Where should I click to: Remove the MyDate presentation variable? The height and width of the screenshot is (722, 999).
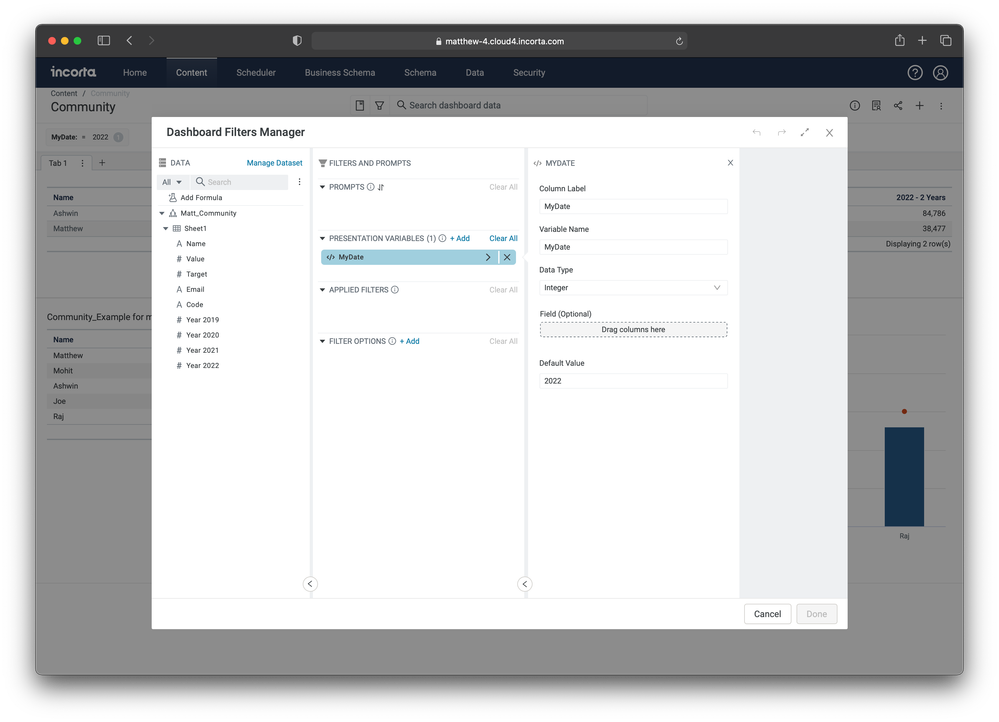(x=507, y=257)
